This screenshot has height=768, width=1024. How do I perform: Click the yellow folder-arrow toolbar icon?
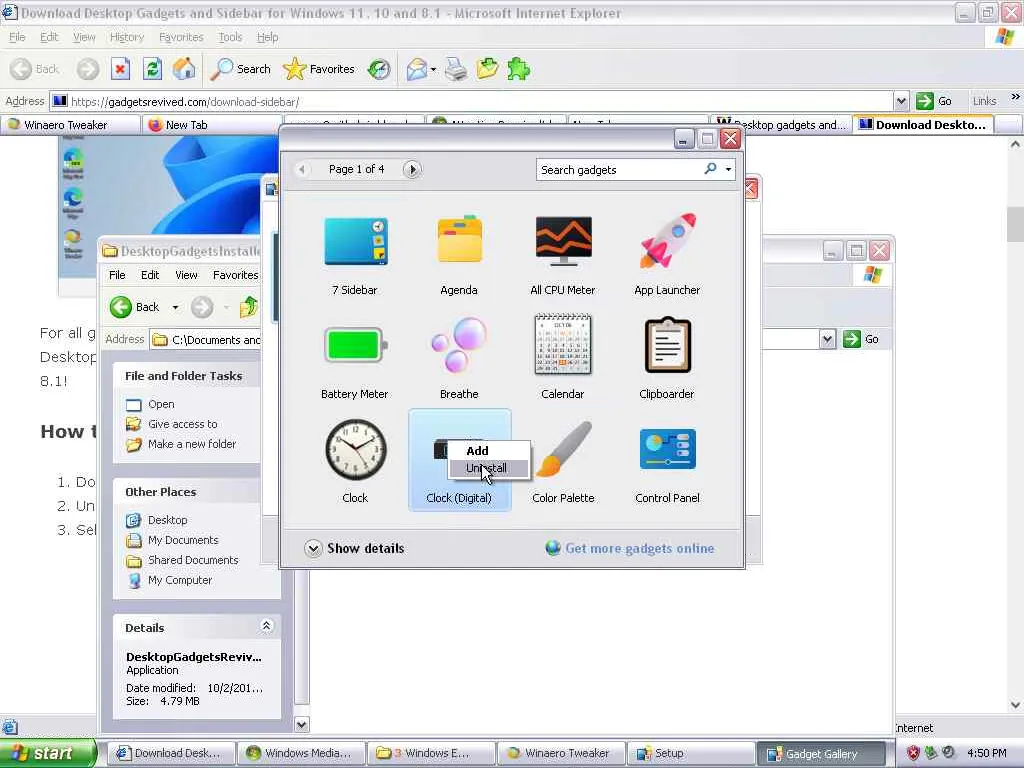tap(487, 69)
